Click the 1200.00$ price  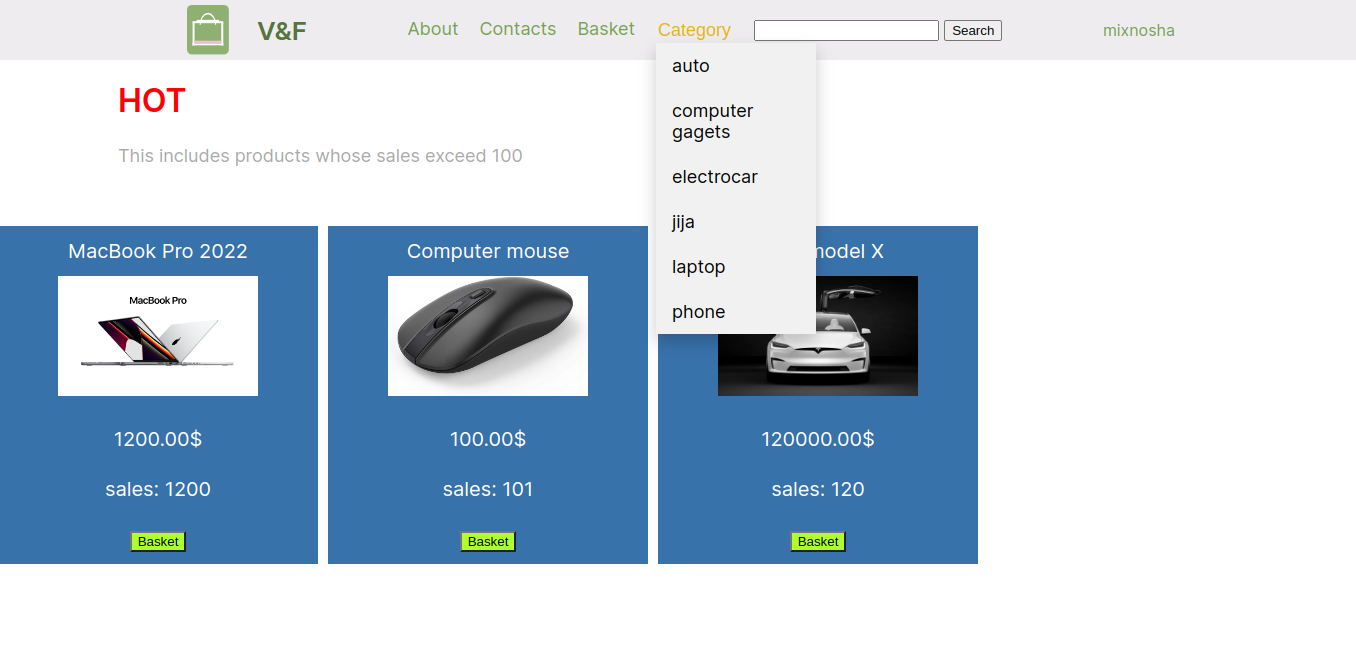coord(158,439)
